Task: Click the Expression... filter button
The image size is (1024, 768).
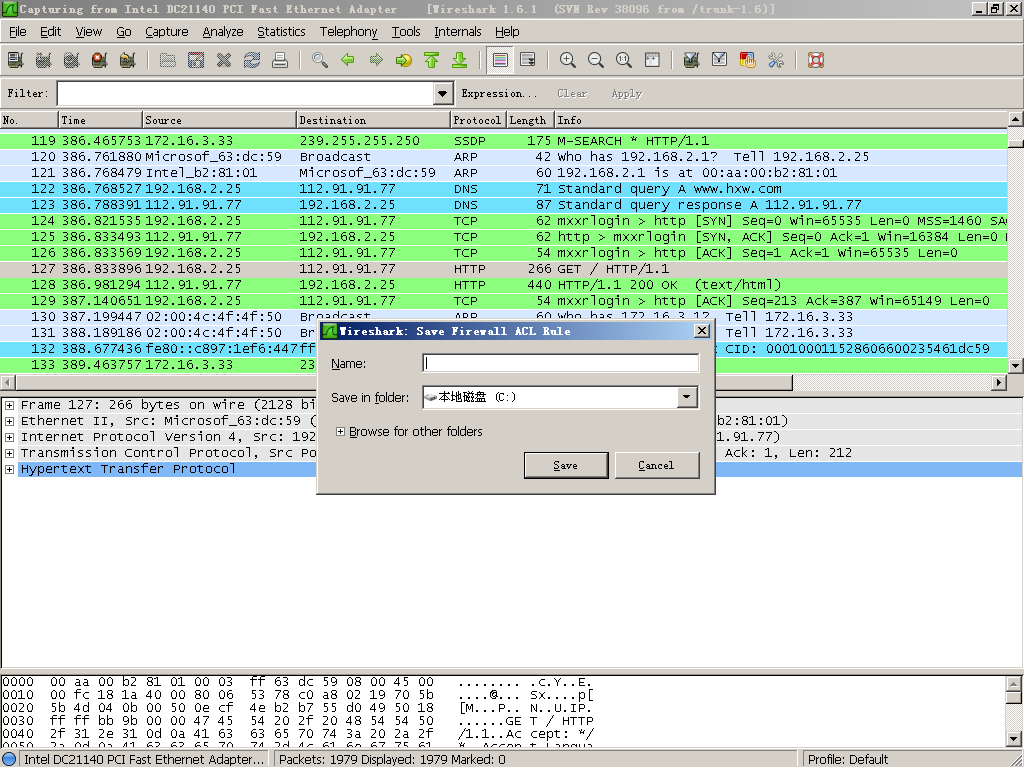Action: (x=500, y=93)
